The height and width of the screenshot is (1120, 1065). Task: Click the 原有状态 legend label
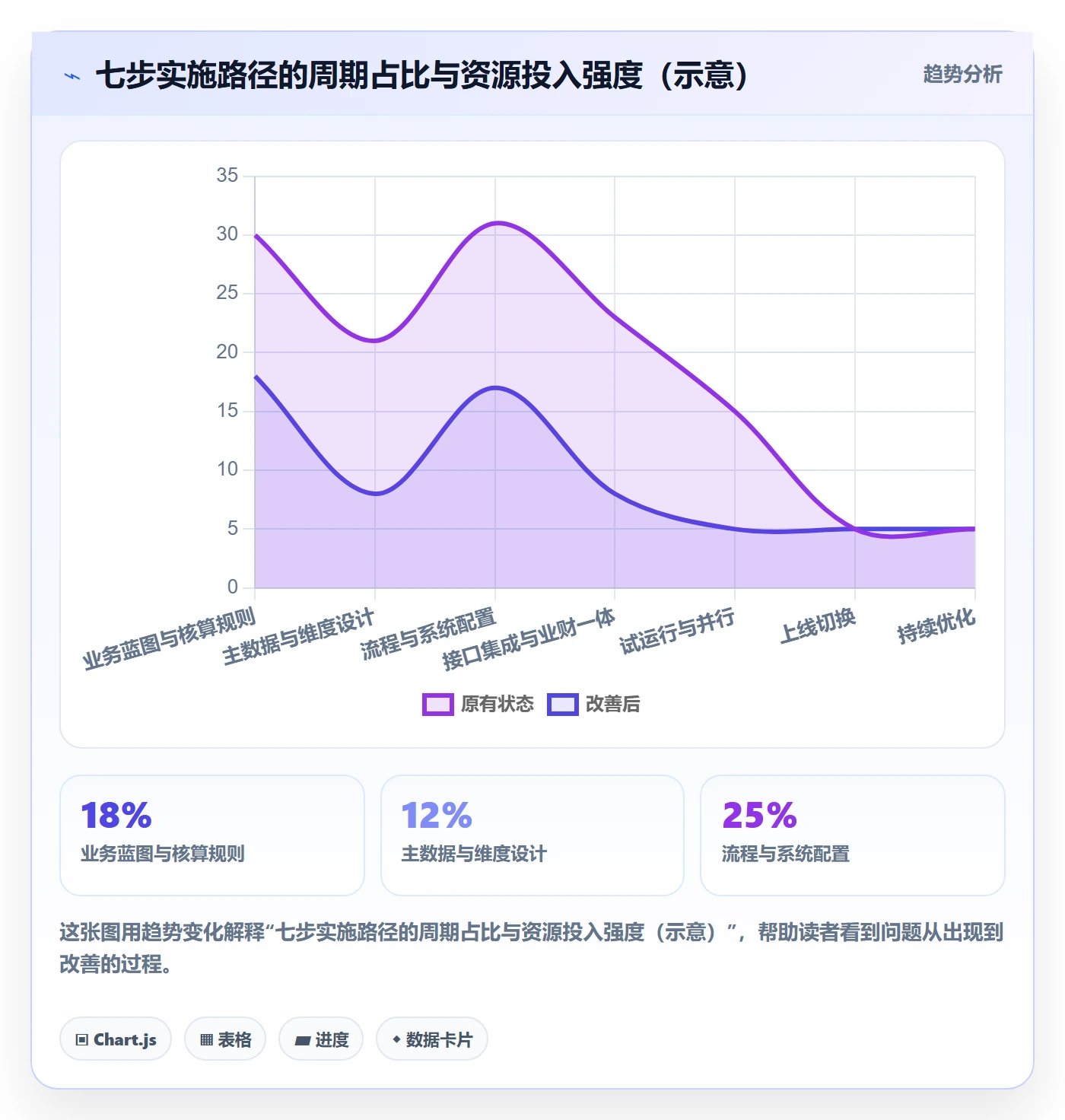pos(498,705)
